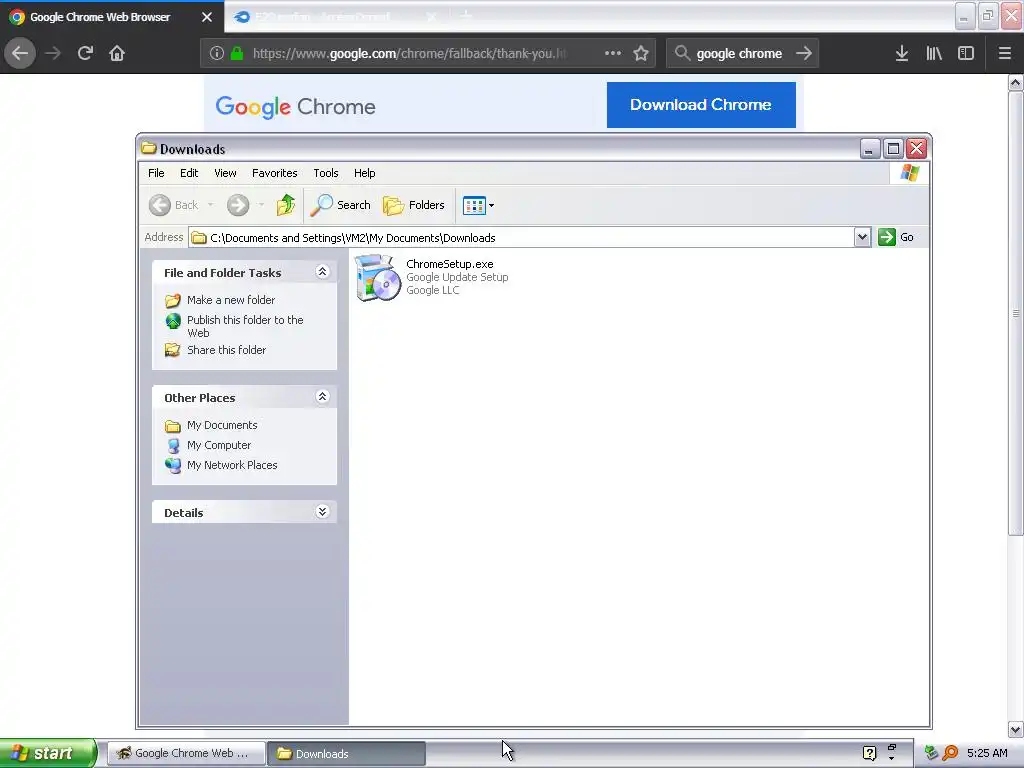Image resolution: width=1024 pixels, height=768 pixels.
Task: Collapse the Other Places panel
Action: tap(322, 396)
